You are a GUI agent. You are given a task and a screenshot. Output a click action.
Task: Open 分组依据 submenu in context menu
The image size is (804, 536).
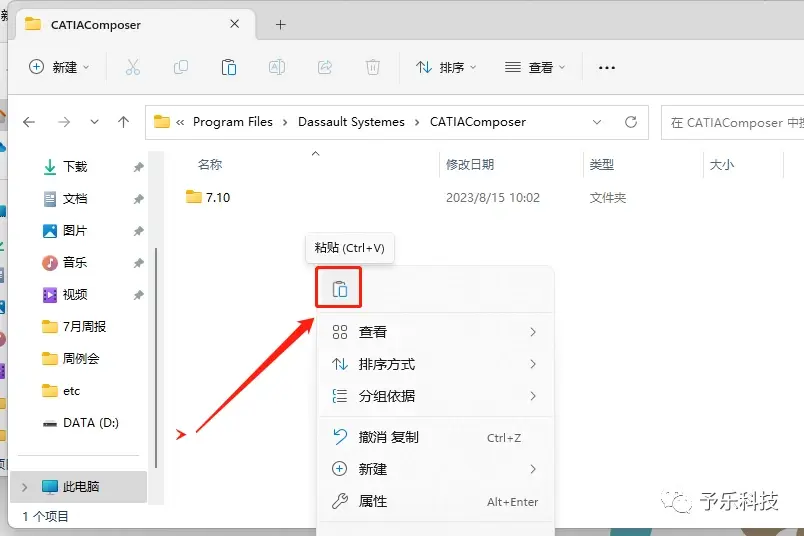coord(435,396)
